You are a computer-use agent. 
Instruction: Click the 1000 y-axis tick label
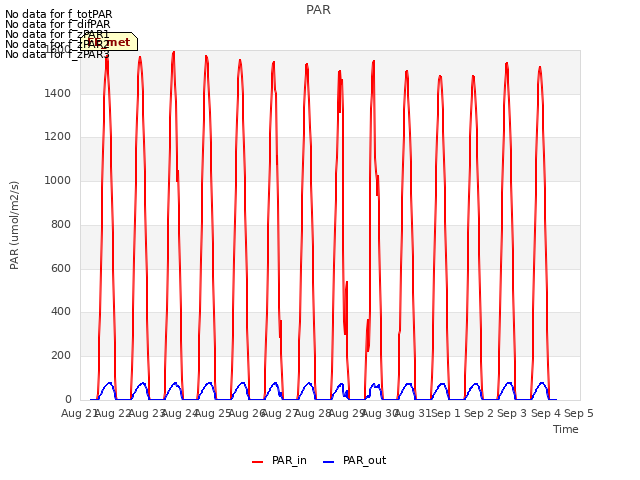coord(58,180)
